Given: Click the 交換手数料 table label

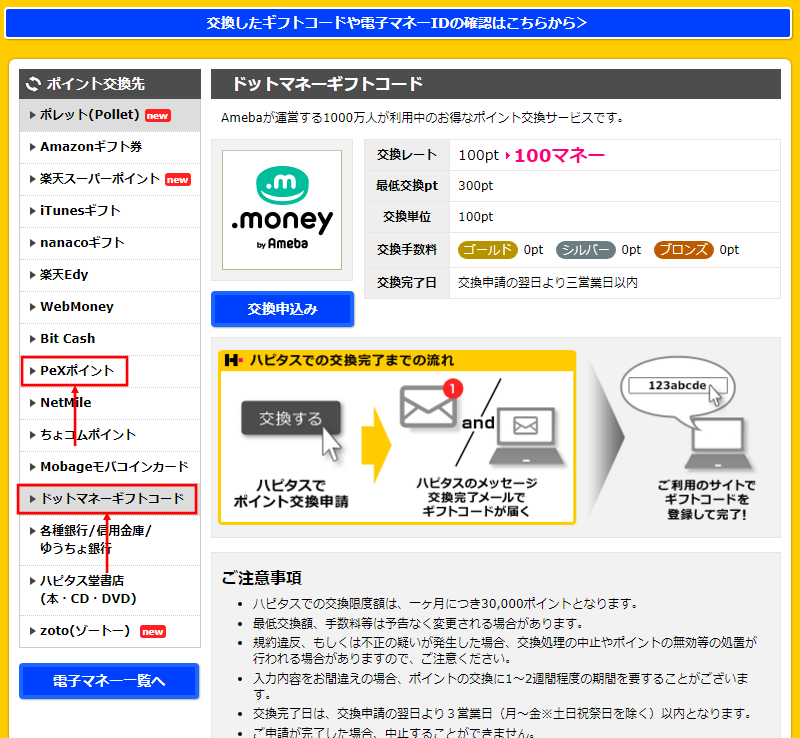Looking at the screenshot, I should click(x=407, y=250).
